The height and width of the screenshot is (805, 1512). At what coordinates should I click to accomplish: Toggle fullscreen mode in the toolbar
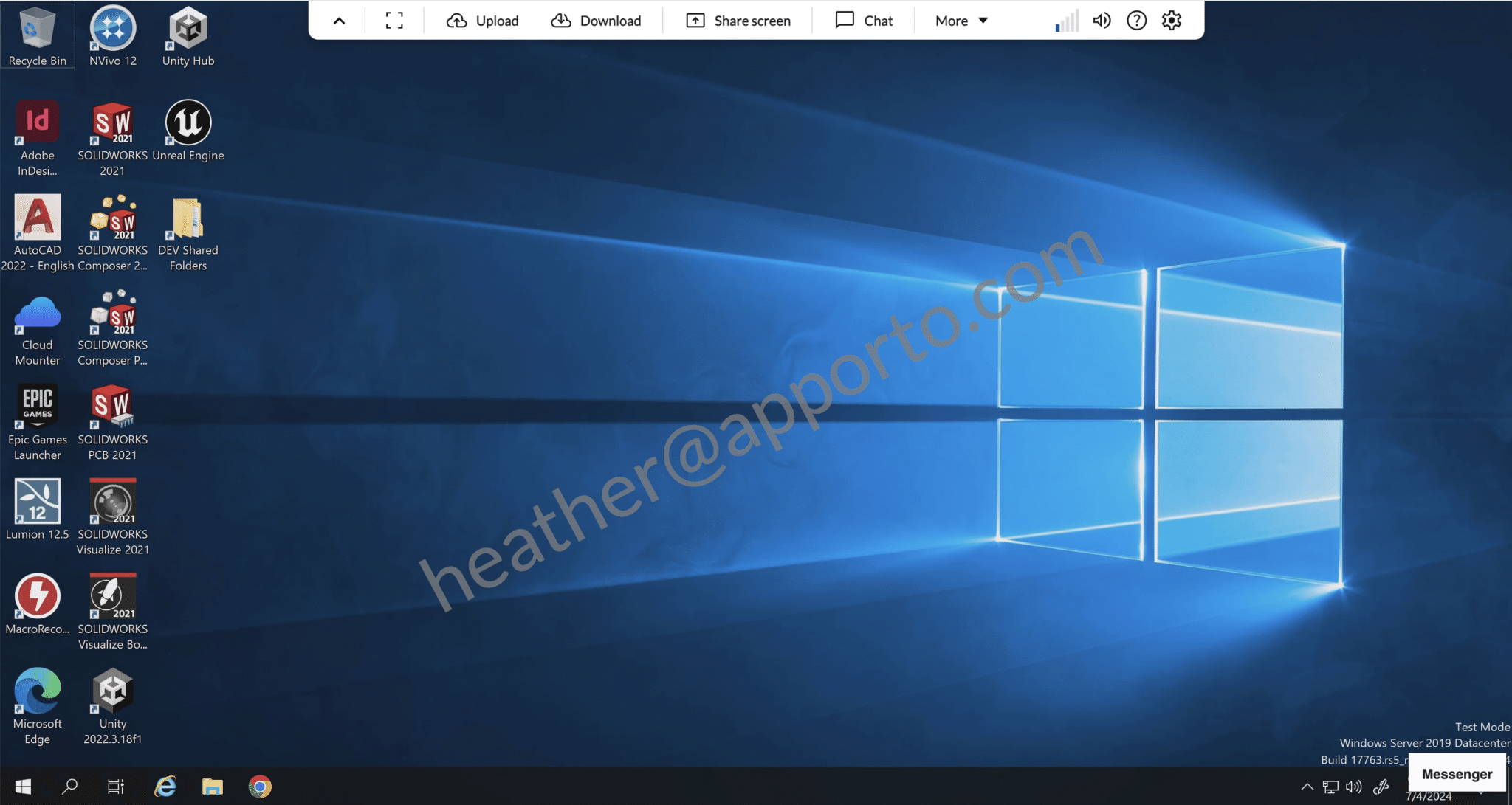click(x=394, y=20)
